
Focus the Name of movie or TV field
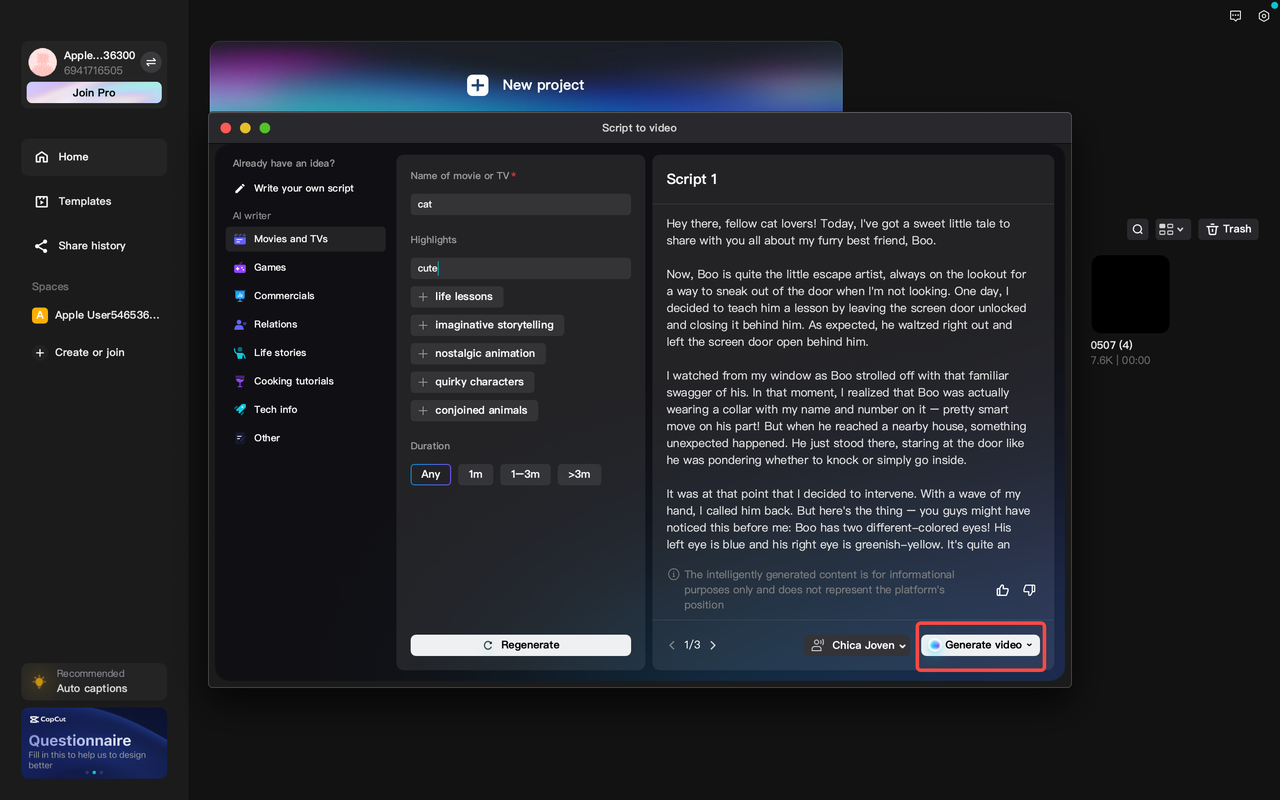click(x=521, y=204)
